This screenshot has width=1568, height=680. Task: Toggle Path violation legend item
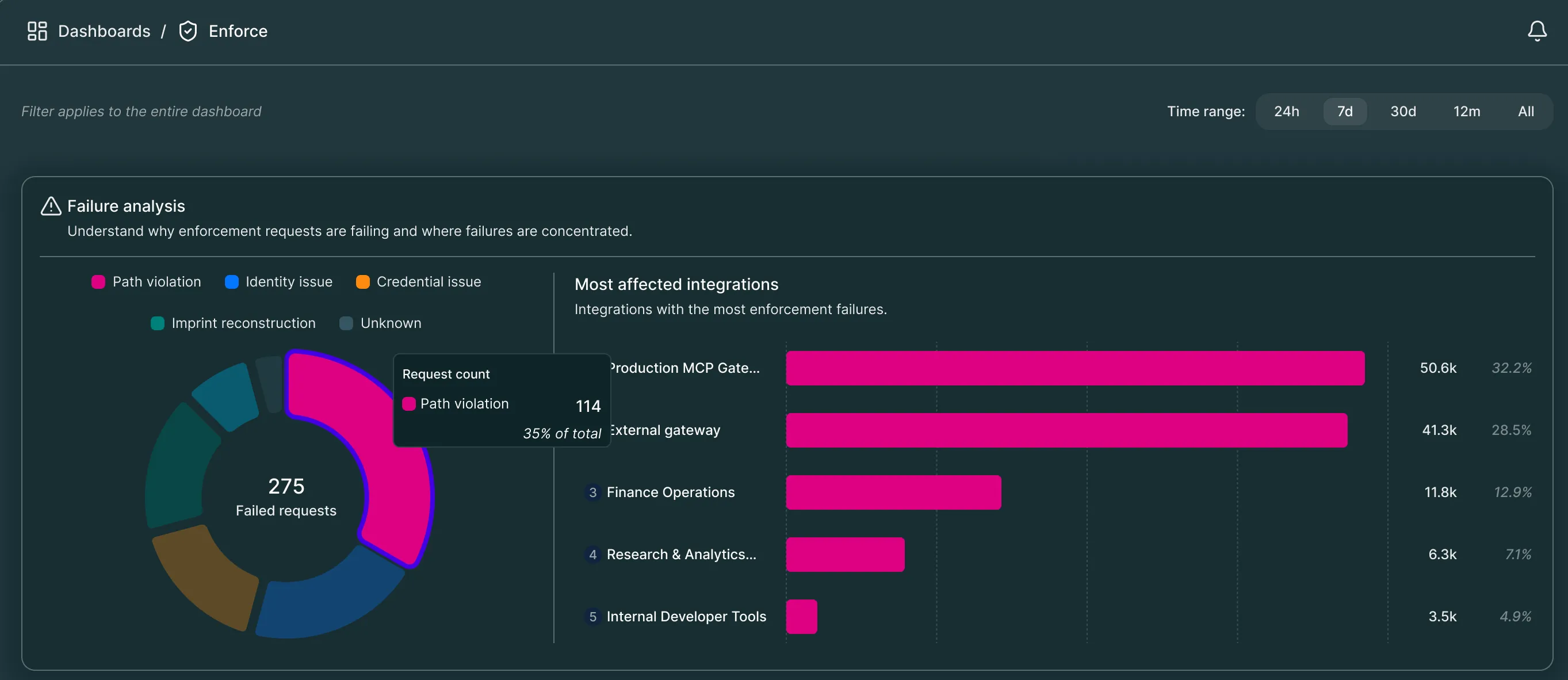pyautogui.click(x=146, y=282)
